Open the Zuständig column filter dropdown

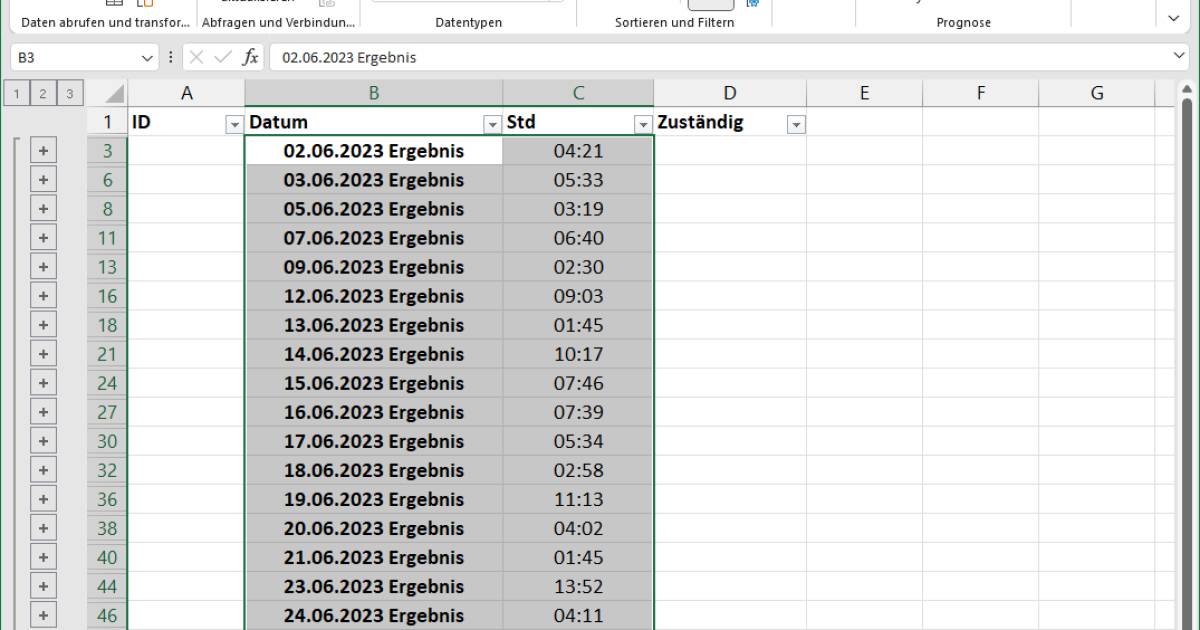pyautogui.click(x=796, y=123)
